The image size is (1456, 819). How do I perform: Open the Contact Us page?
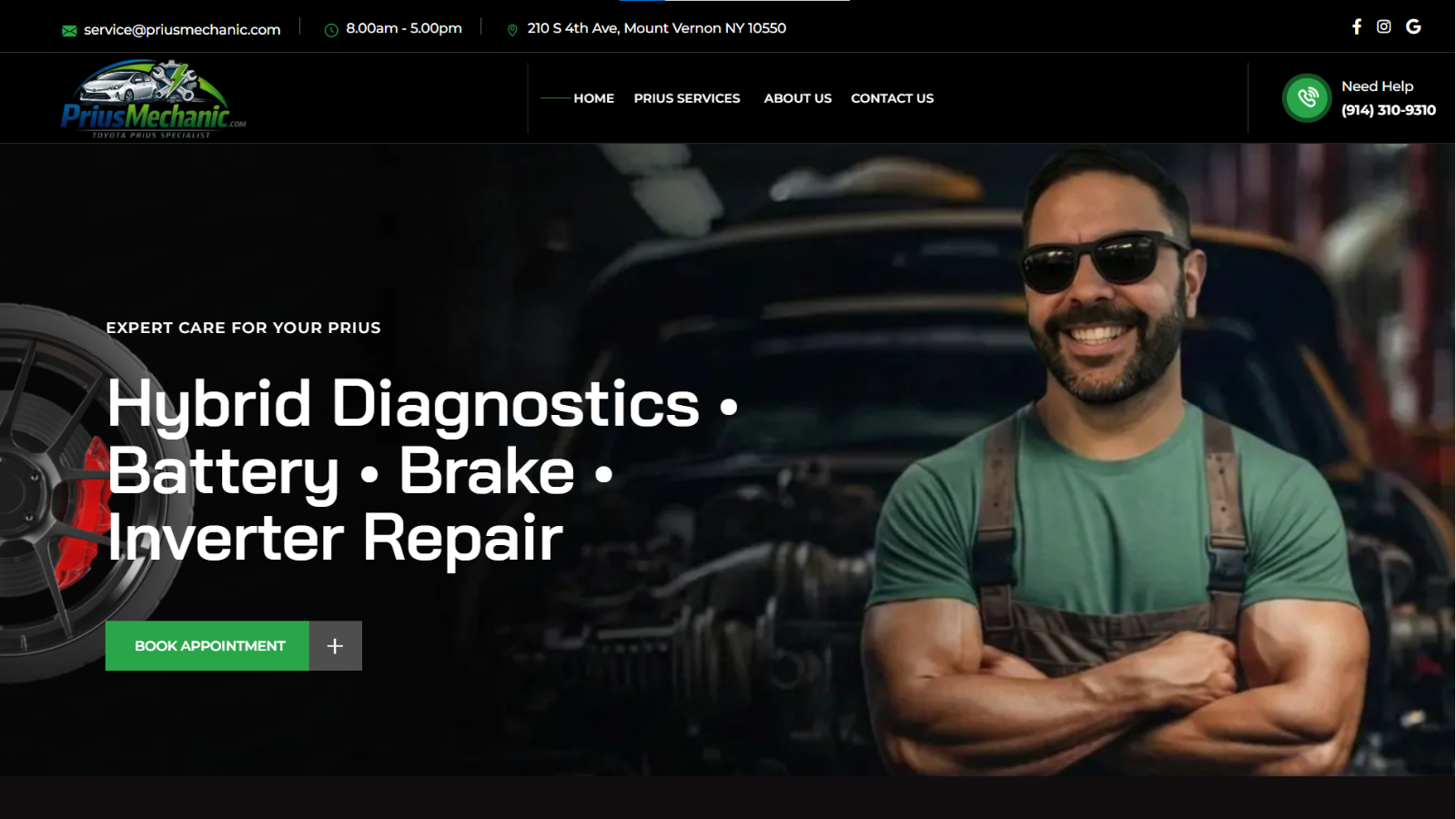tap(892, 98)
